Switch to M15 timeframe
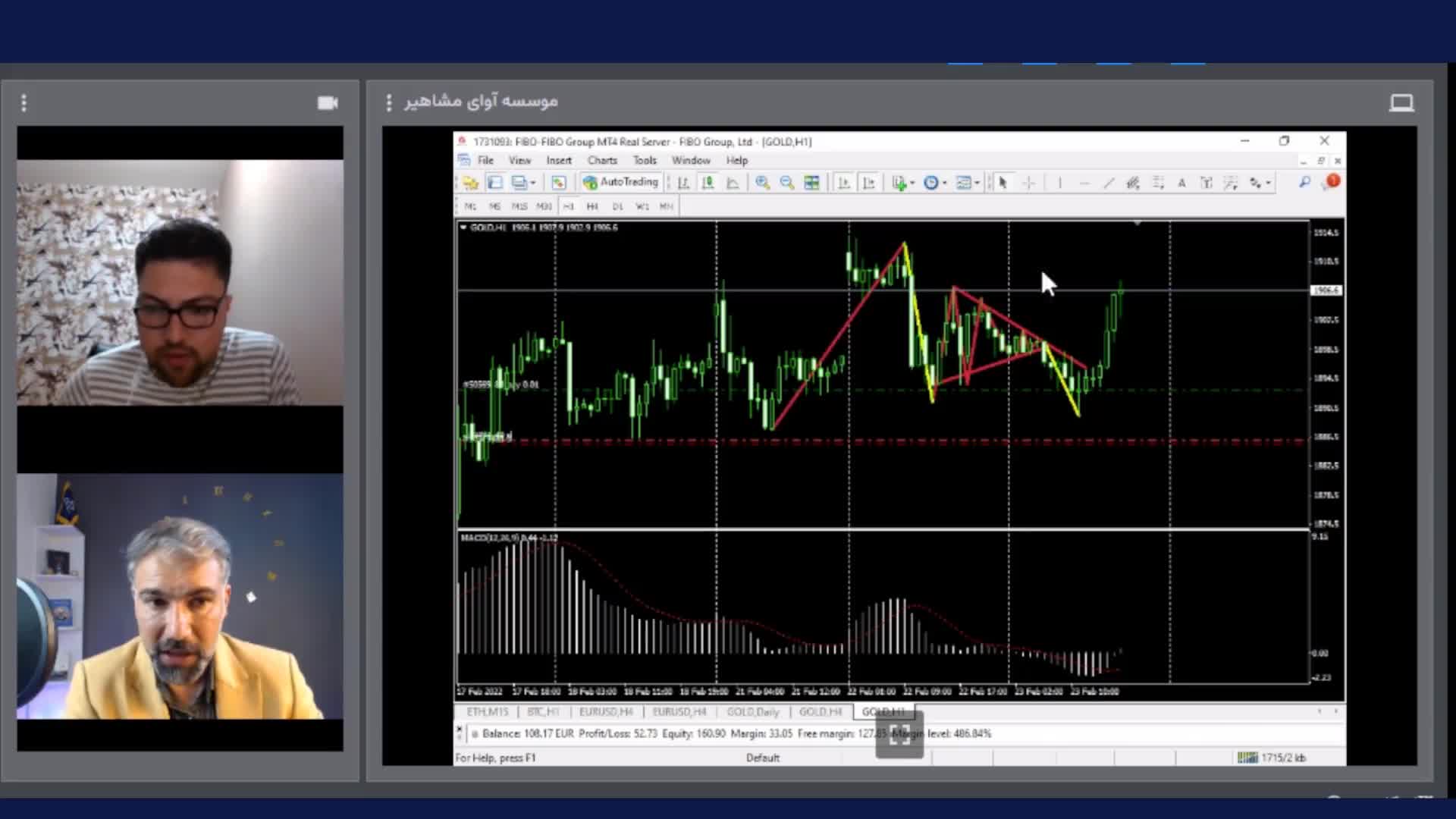Image resolution: width=1456 pixels, height=819 pixels. coord(519,206)
